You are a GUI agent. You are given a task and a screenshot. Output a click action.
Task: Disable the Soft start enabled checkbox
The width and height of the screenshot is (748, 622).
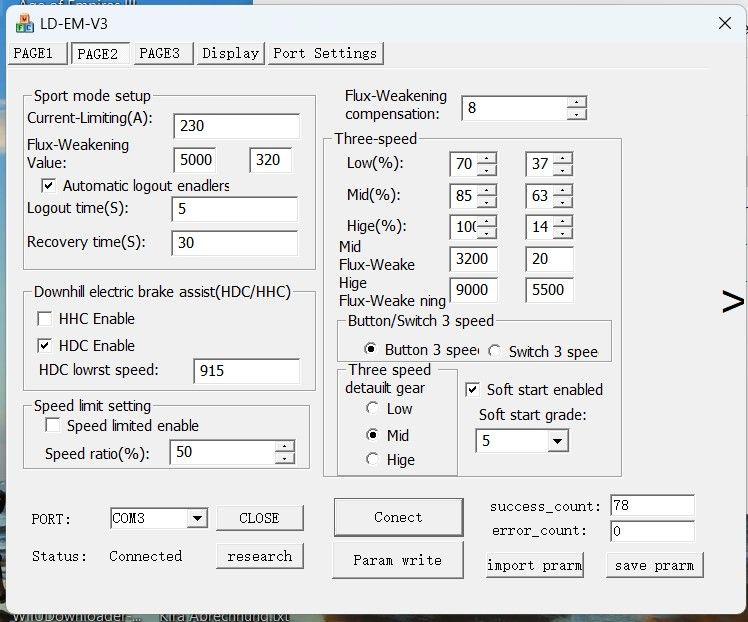(x=473, y=390)
